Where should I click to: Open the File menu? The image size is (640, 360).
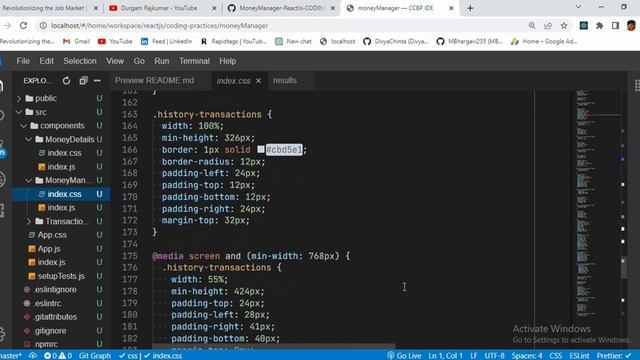point(23,61)
